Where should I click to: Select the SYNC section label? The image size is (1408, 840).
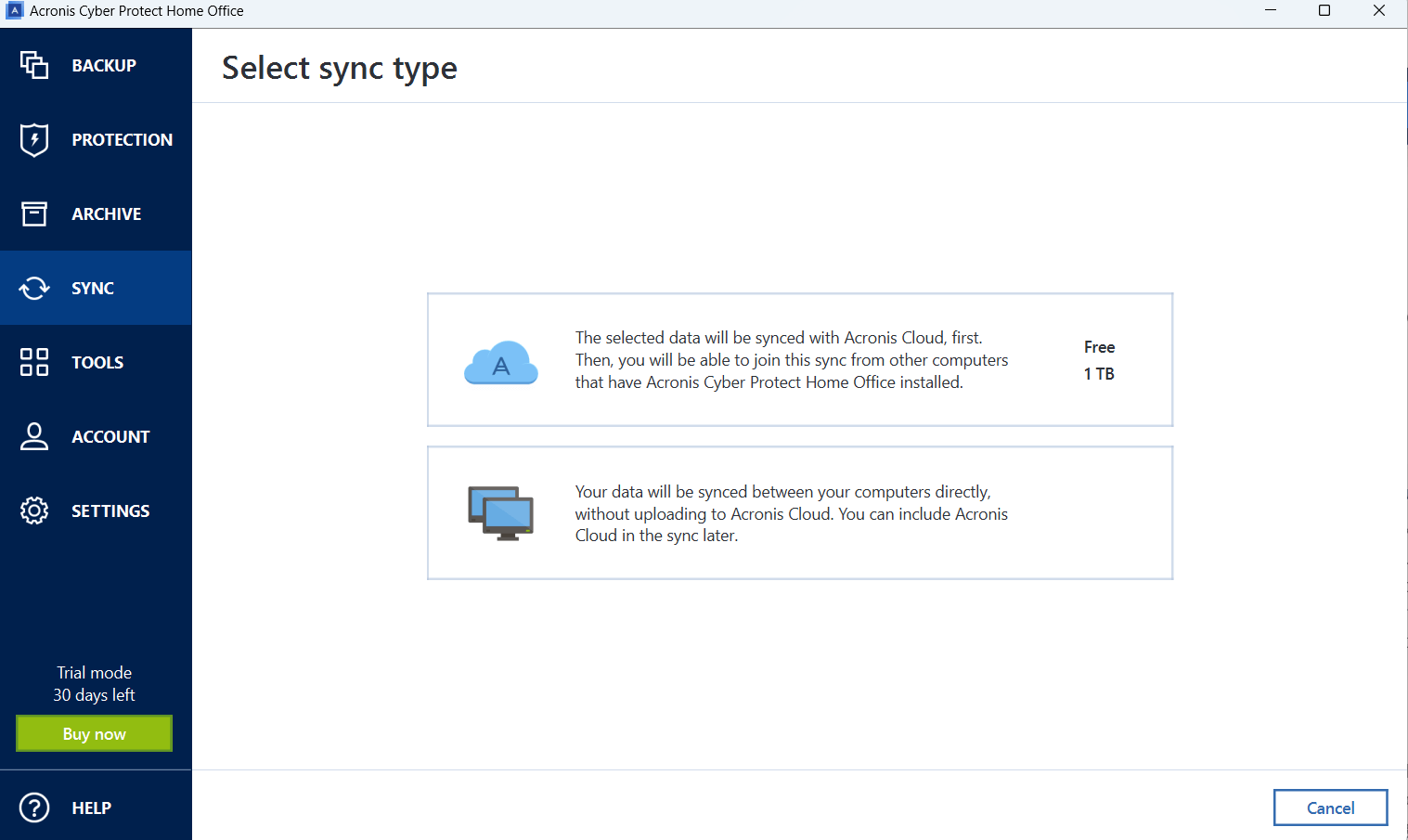93,288
